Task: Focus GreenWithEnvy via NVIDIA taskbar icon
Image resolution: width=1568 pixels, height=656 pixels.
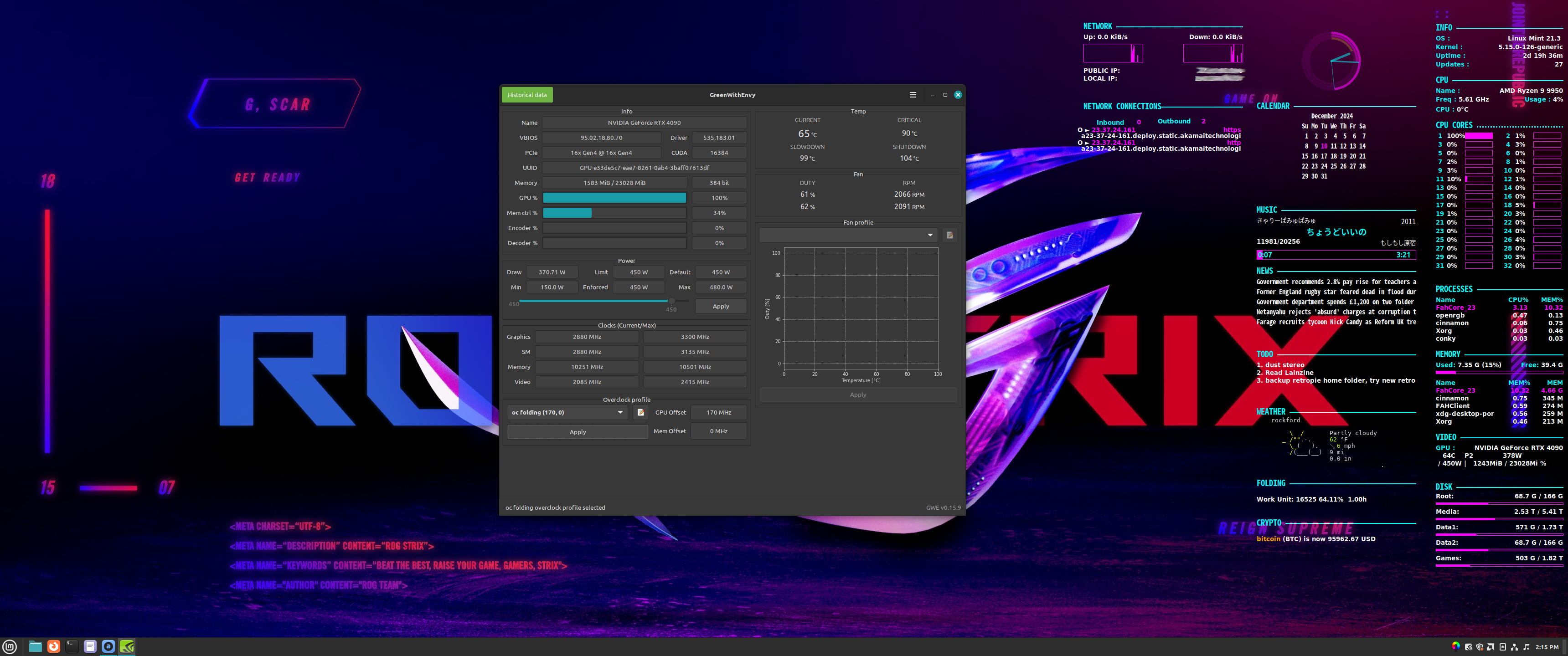Action: click(x=127, y=646)
